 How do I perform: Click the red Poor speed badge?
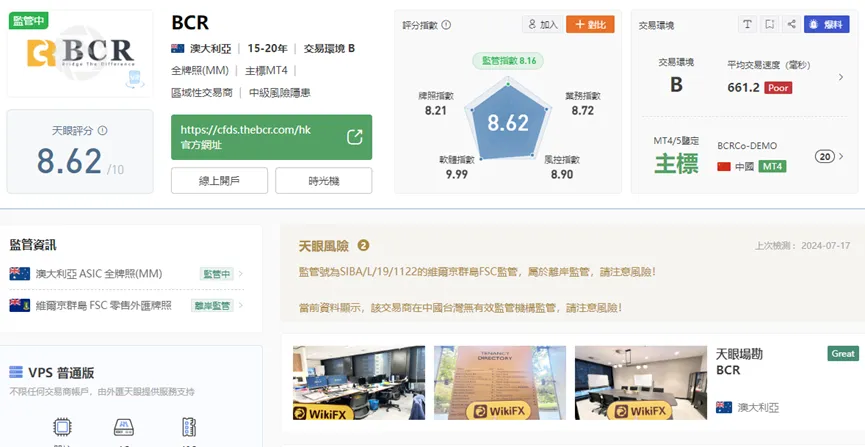pos(778,88)
